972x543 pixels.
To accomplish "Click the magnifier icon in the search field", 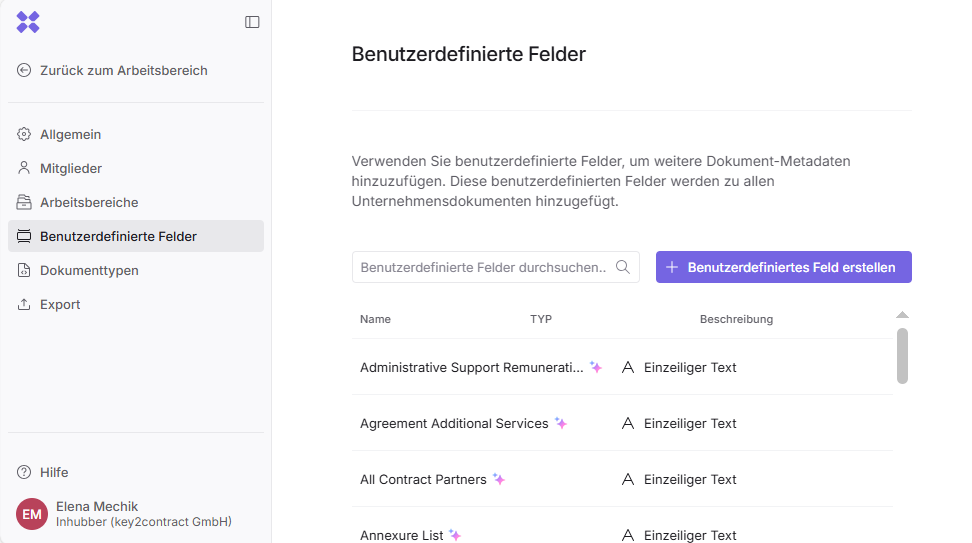I will [623, 267].
